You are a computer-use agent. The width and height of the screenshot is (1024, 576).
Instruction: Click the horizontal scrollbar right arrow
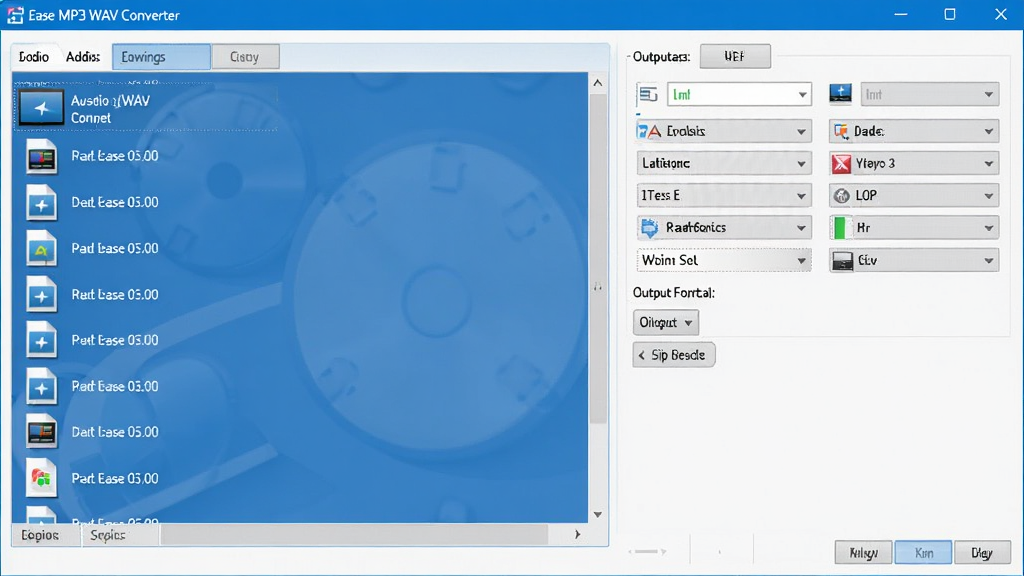pyautogui.click(x=577, y=534)
